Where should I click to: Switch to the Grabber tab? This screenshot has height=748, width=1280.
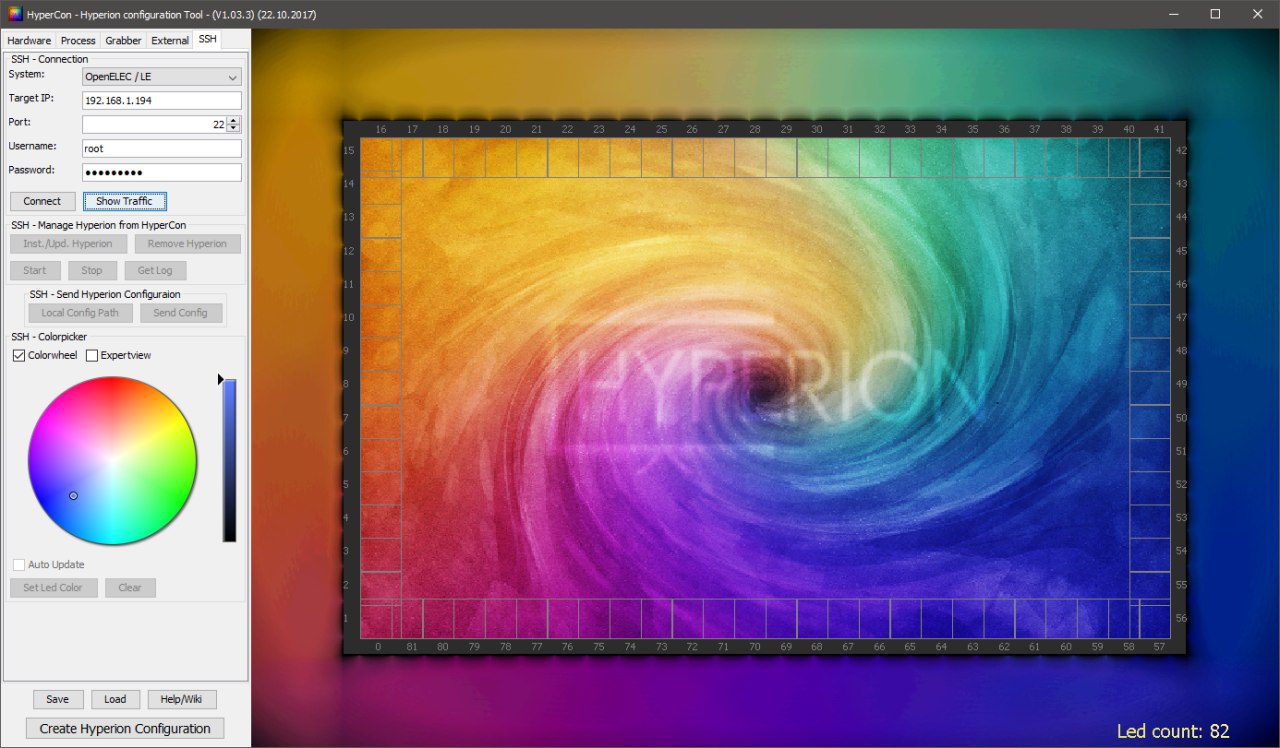[x=123, y=40]
